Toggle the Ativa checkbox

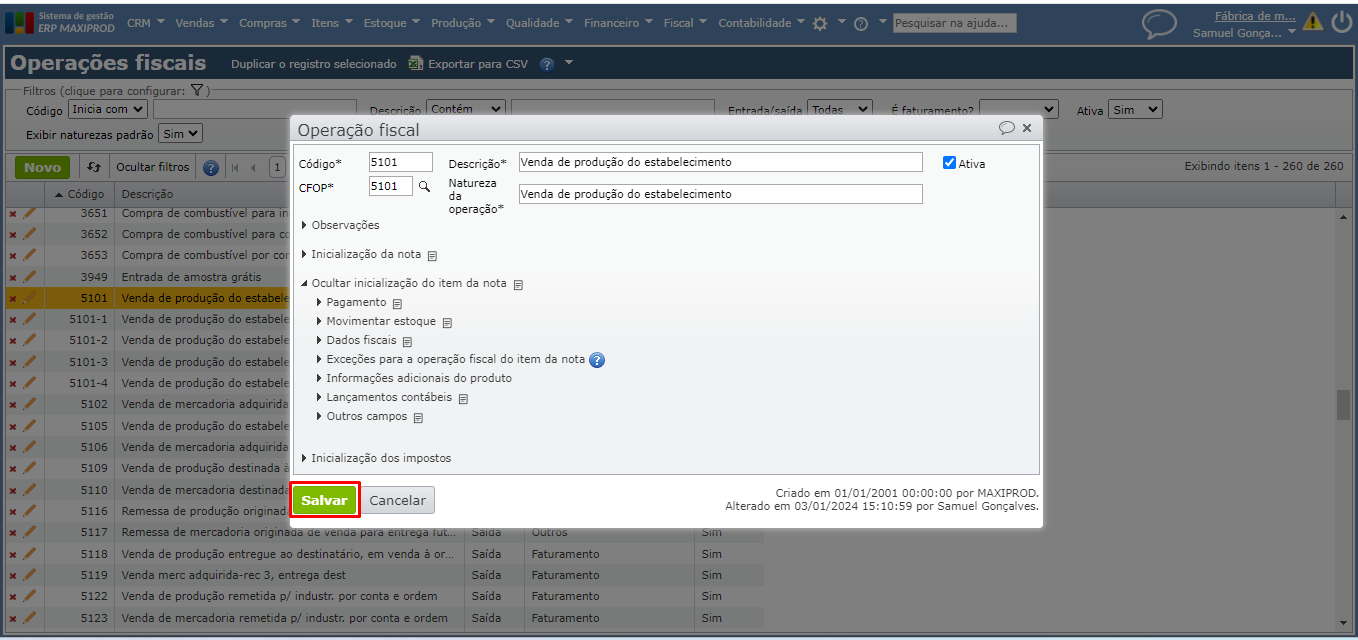(x=949, y=163)
